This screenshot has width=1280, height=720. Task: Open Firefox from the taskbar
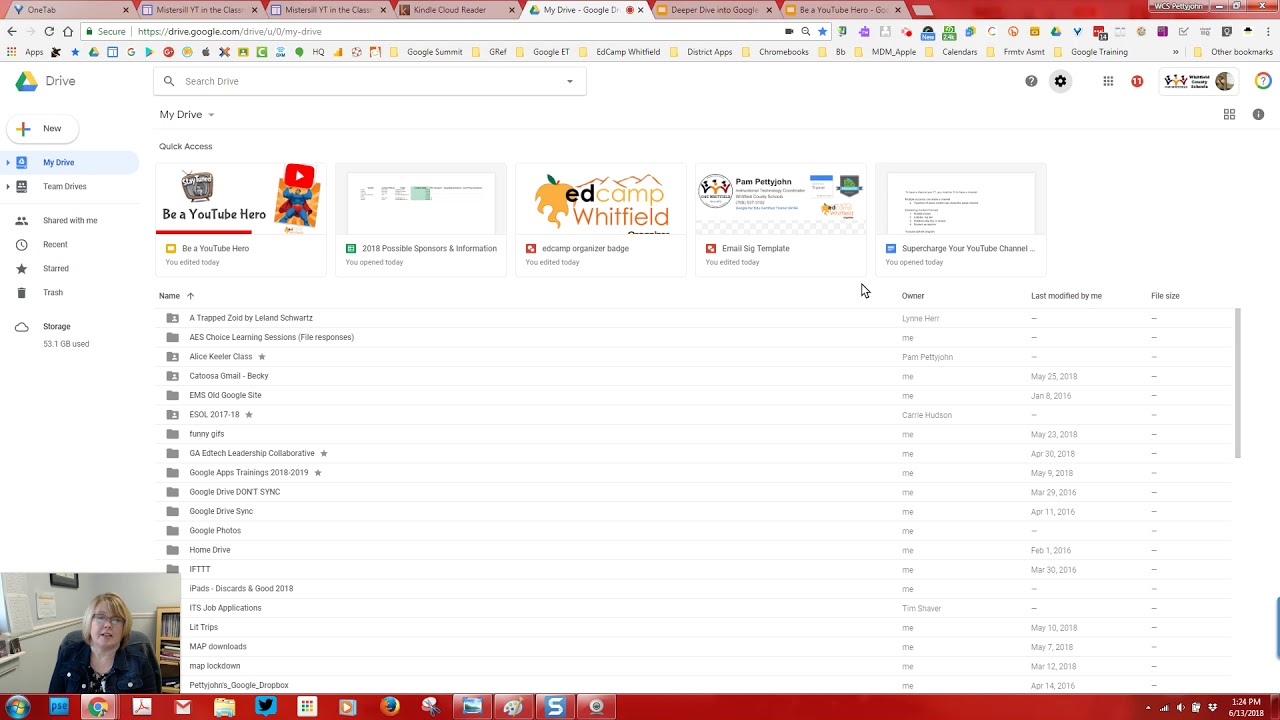point(390,707)
